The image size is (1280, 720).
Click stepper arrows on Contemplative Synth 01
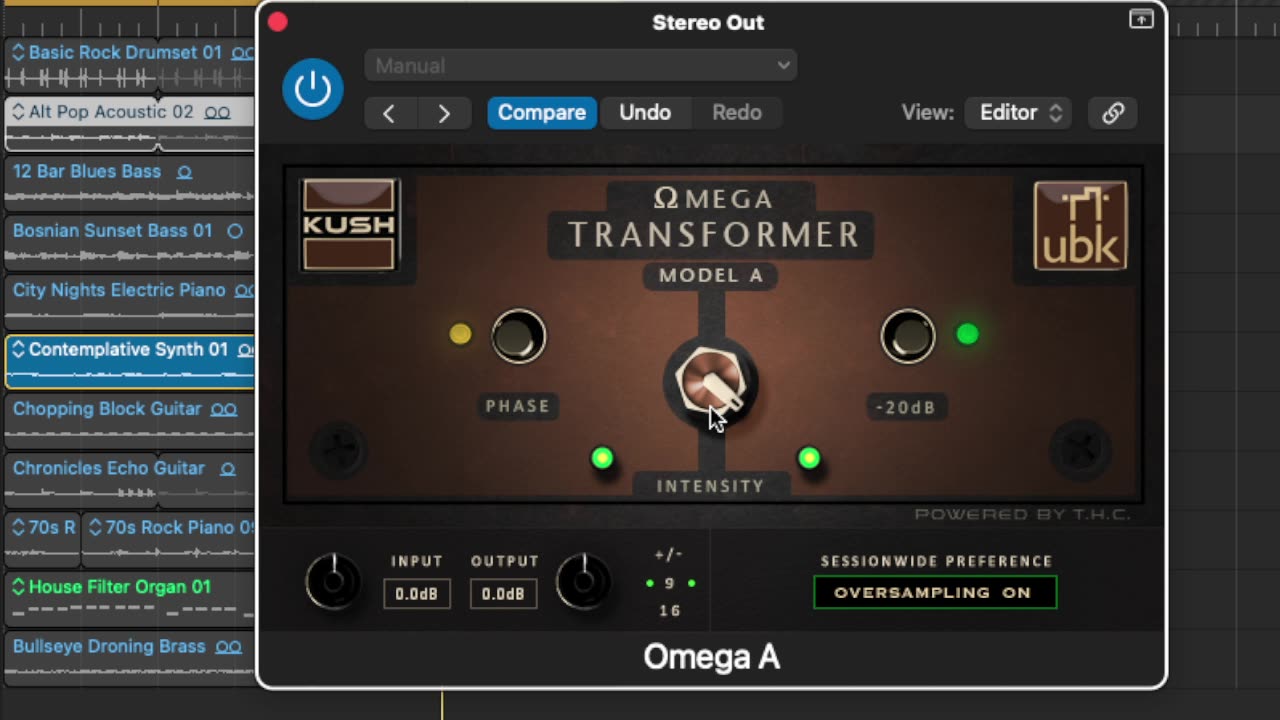(x=17, y=350)
